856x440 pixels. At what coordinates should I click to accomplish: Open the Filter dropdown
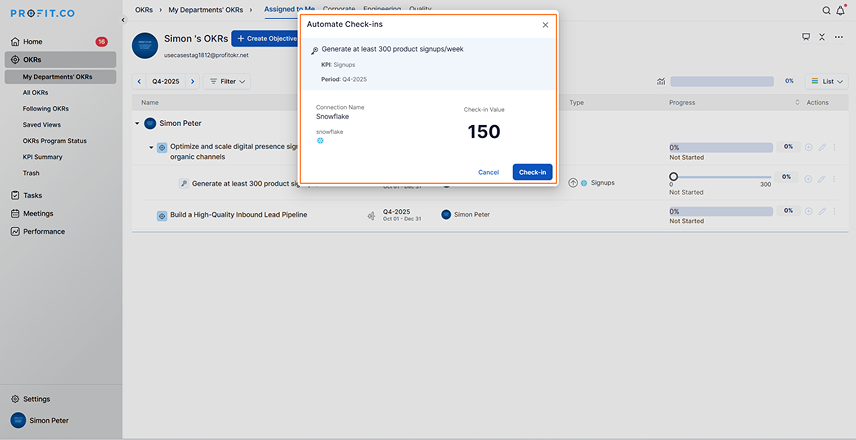coord(227,81)
